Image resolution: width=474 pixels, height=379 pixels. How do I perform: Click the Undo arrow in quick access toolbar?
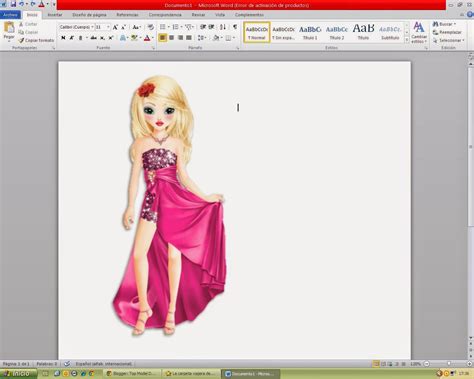pos(22,4)
